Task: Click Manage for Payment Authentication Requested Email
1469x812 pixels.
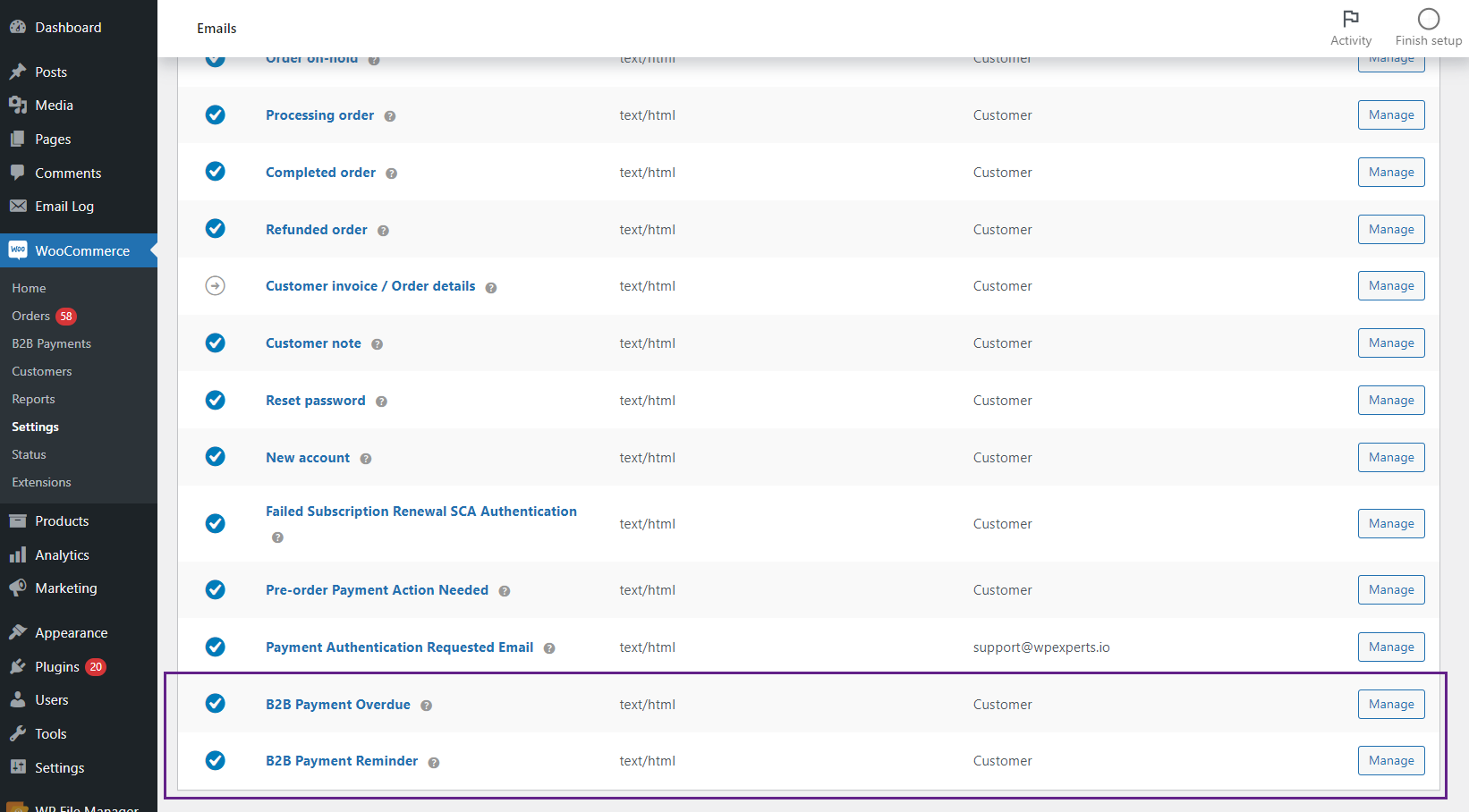Action: (1391, 647)
